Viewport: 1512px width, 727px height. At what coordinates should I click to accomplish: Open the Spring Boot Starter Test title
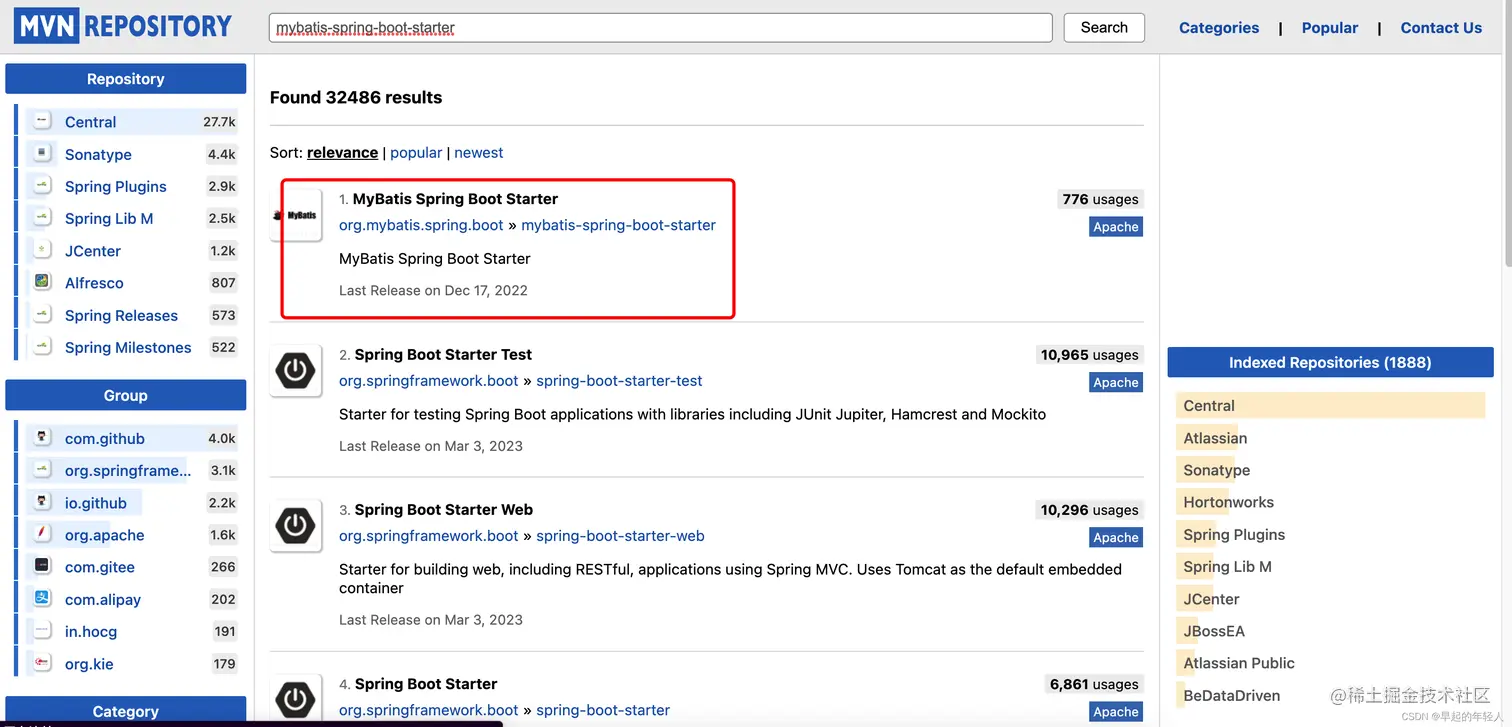[x=443, y=354]
